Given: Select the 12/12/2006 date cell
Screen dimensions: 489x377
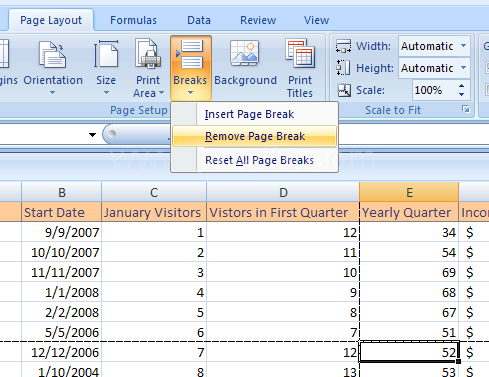Looking at the screenshot, I should 62,352.
